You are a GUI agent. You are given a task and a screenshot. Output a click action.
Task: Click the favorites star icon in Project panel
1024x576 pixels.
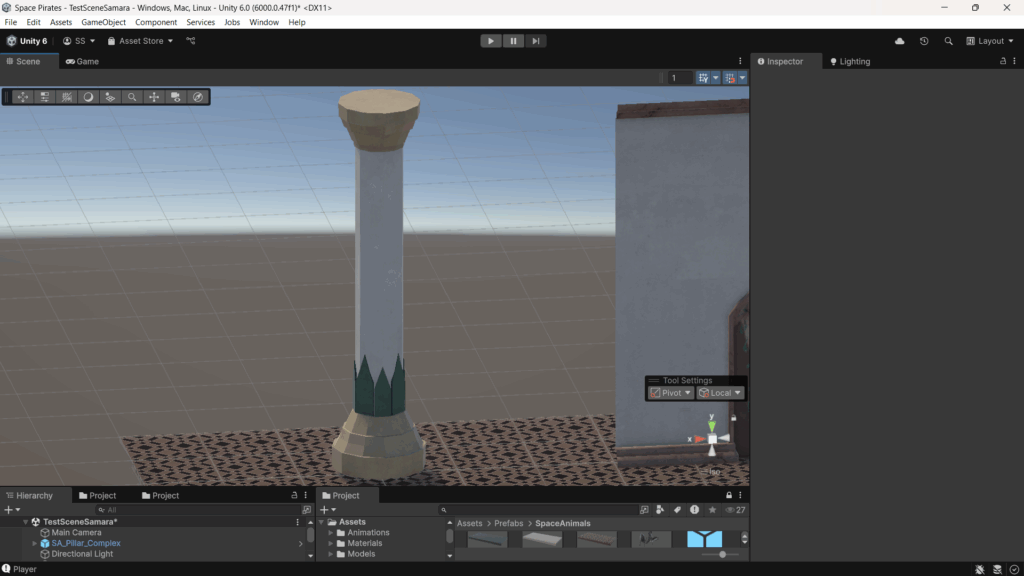[x=712, y=510]
